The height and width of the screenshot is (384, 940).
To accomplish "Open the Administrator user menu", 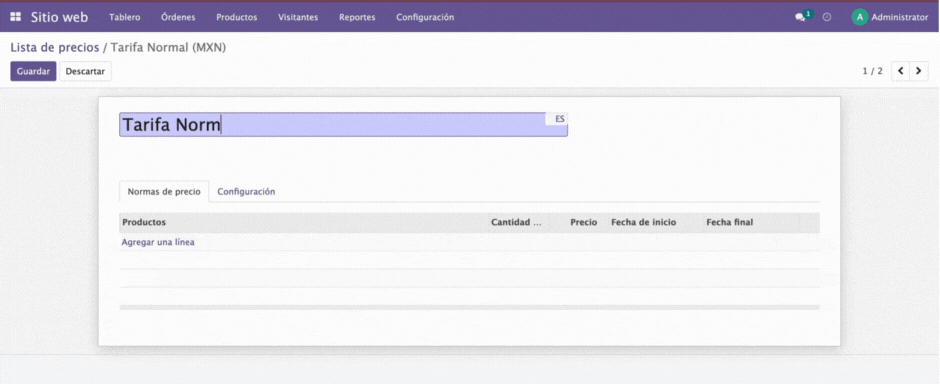I will (890, 17).
